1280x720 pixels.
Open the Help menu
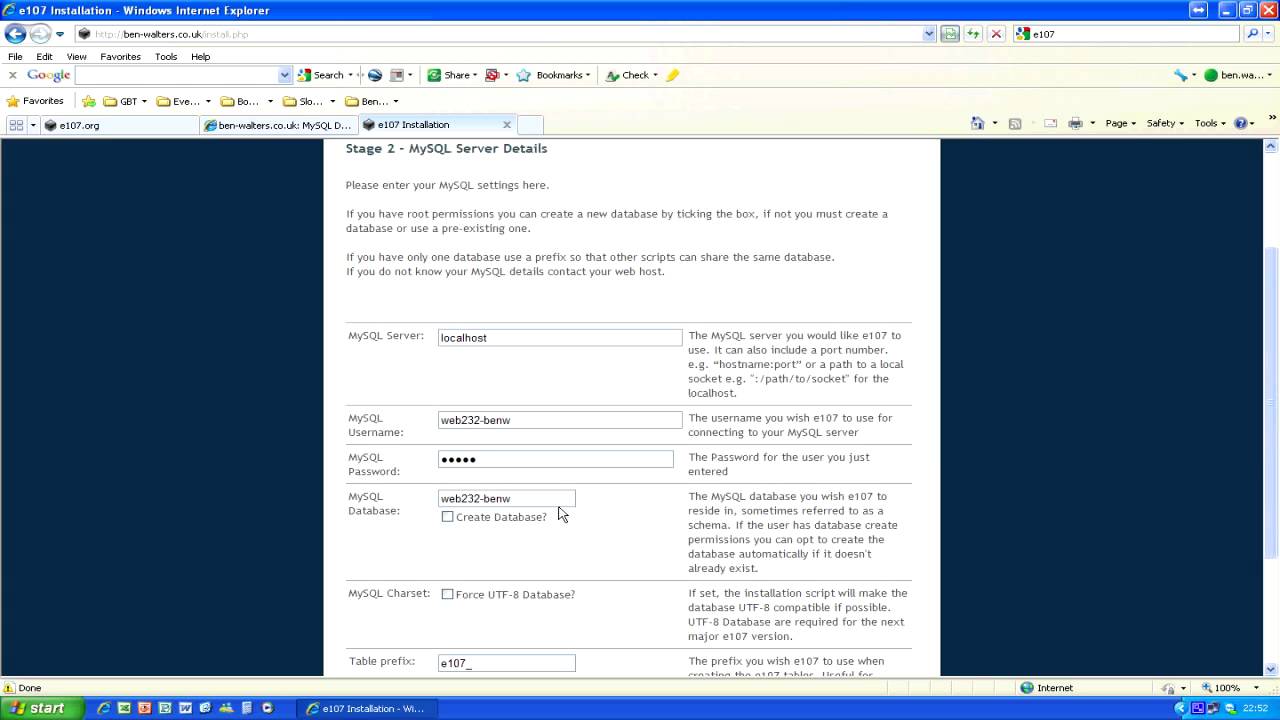click(200, 57)
